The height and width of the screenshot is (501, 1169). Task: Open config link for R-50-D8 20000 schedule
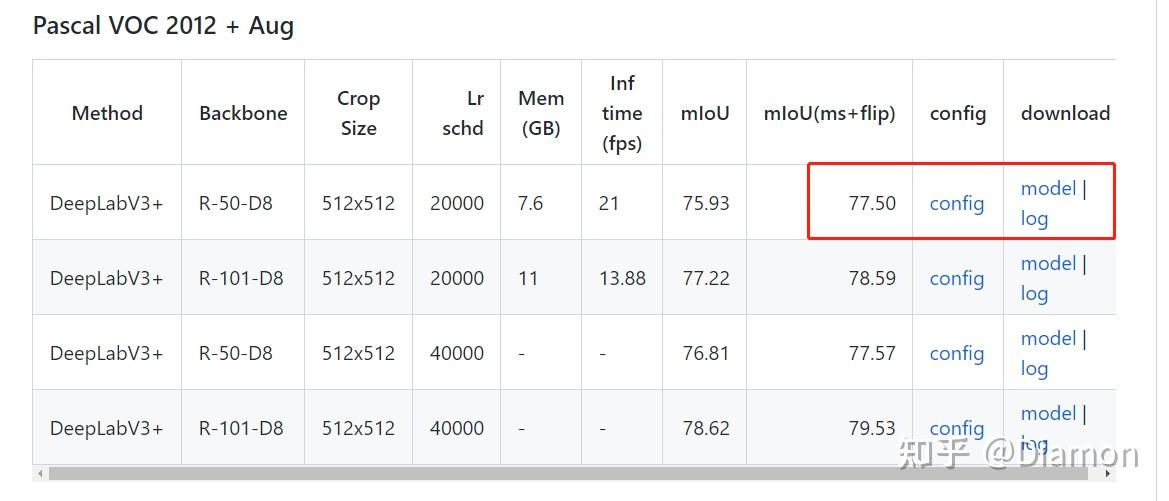coord(957,204)
